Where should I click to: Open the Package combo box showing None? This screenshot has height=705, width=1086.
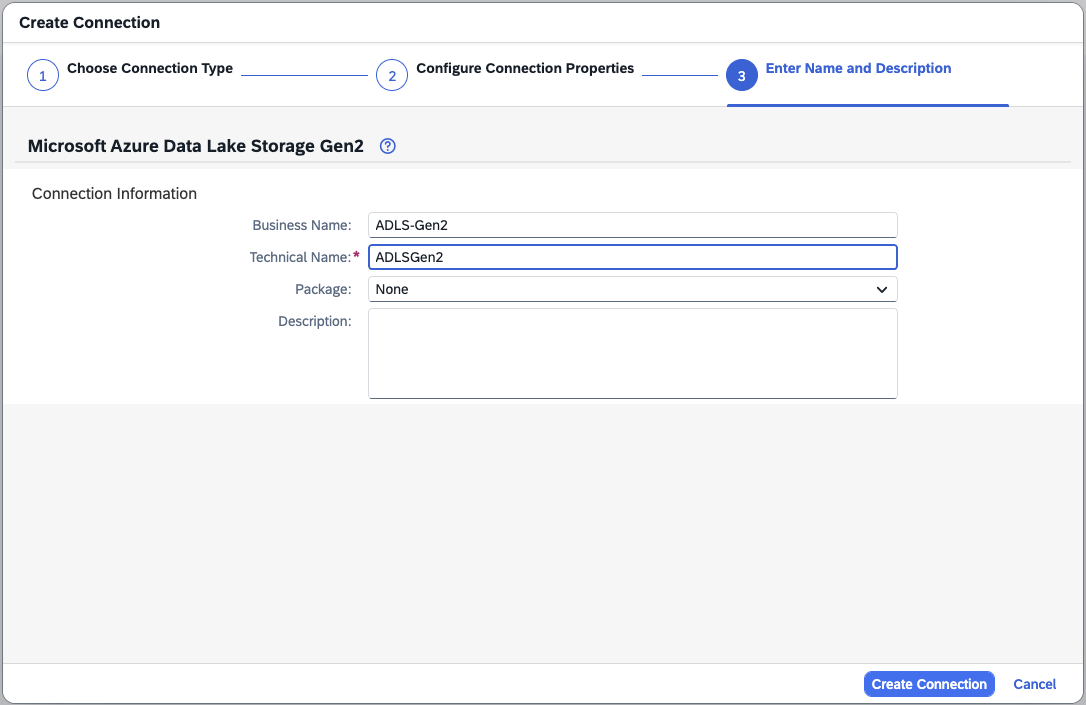click(620, 290)
